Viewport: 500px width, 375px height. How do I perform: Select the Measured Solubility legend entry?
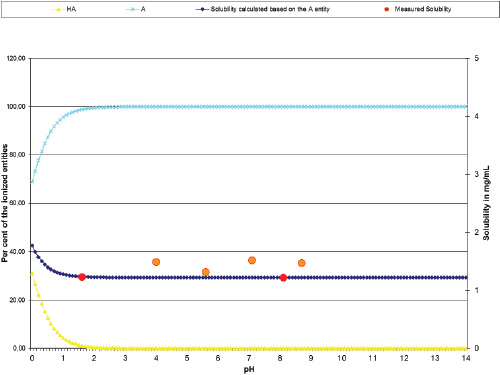click(x=418, y=9)
